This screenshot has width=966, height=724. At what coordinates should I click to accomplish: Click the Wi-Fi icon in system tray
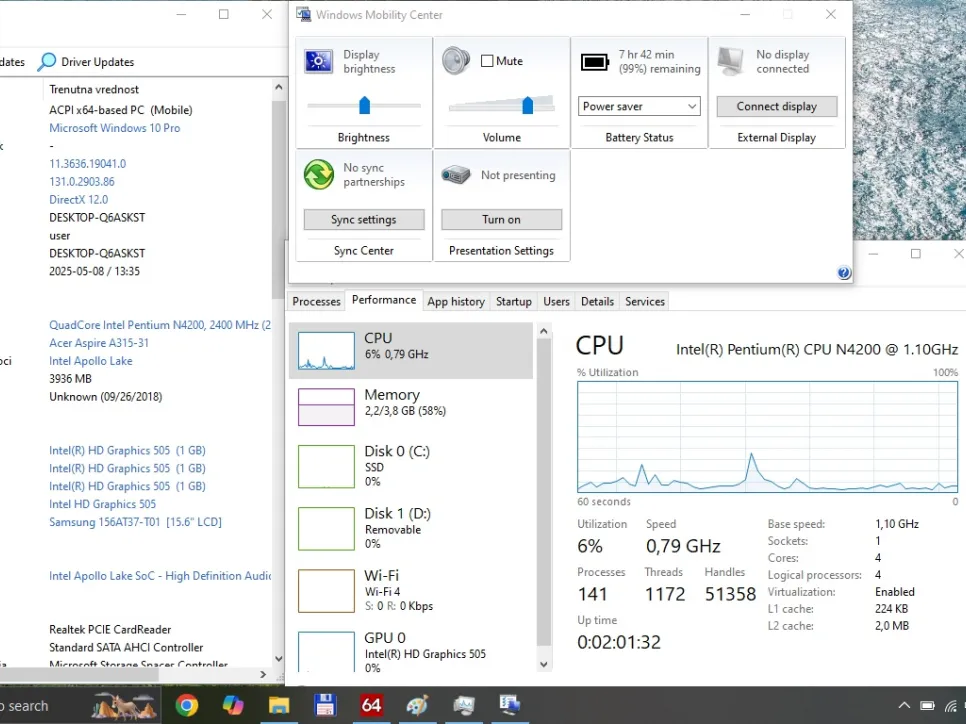[952, 706]
